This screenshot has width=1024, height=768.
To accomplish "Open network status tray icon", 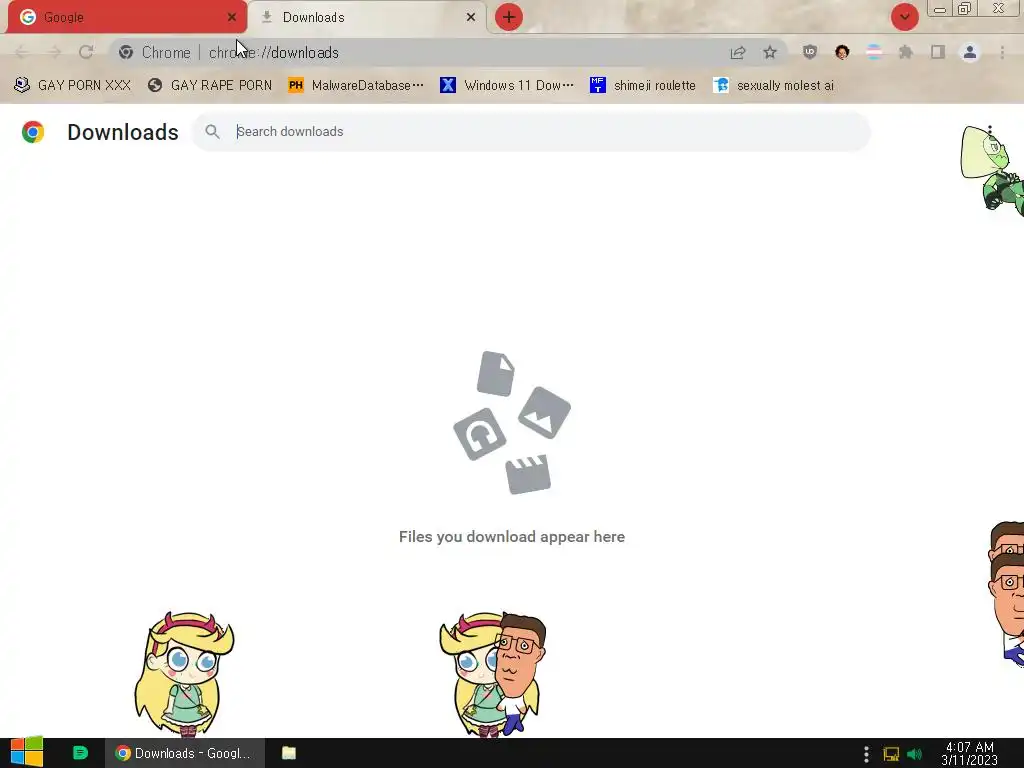I will [x=891, y=754].
